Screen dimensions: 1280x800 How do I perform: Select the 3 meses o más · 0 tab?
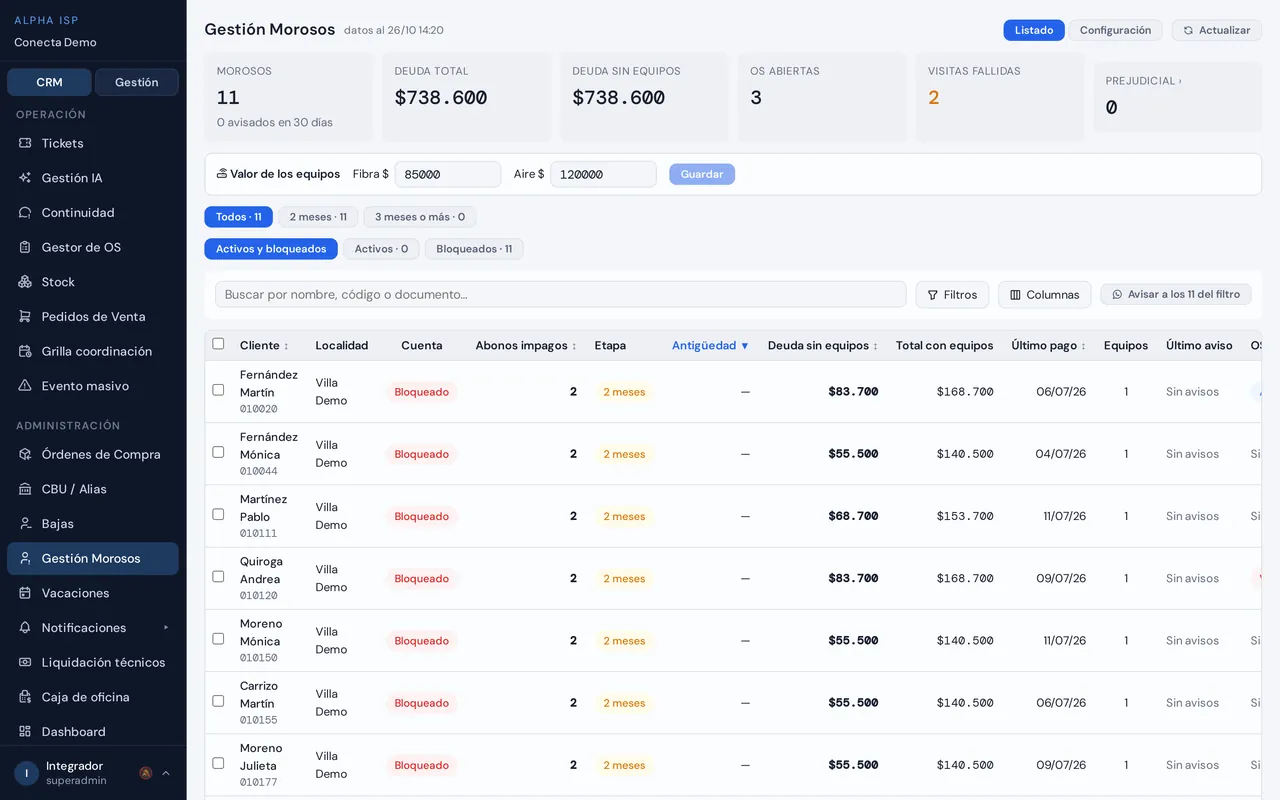click(420, 217)
